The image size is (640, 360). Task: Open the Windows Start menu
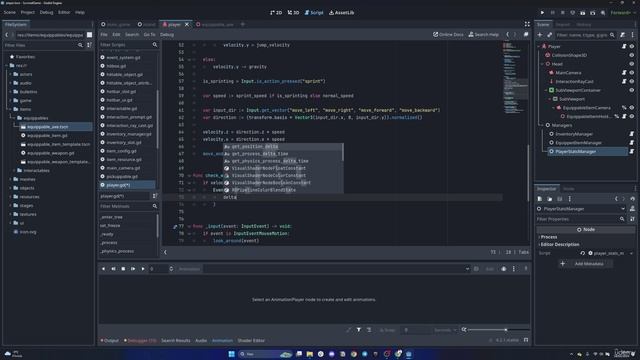pos(231,354)
